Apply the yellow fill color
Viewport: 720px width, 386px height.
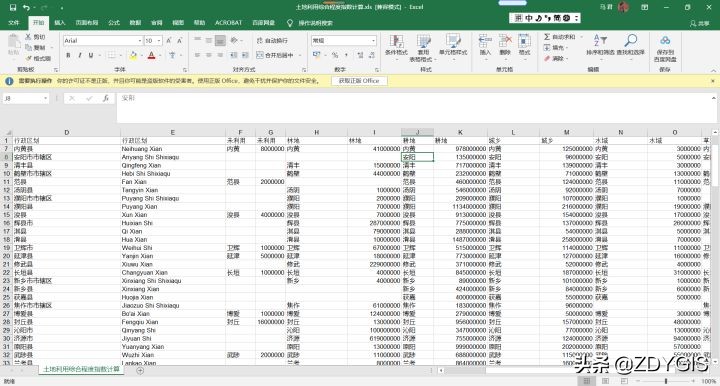pos(133,55)
